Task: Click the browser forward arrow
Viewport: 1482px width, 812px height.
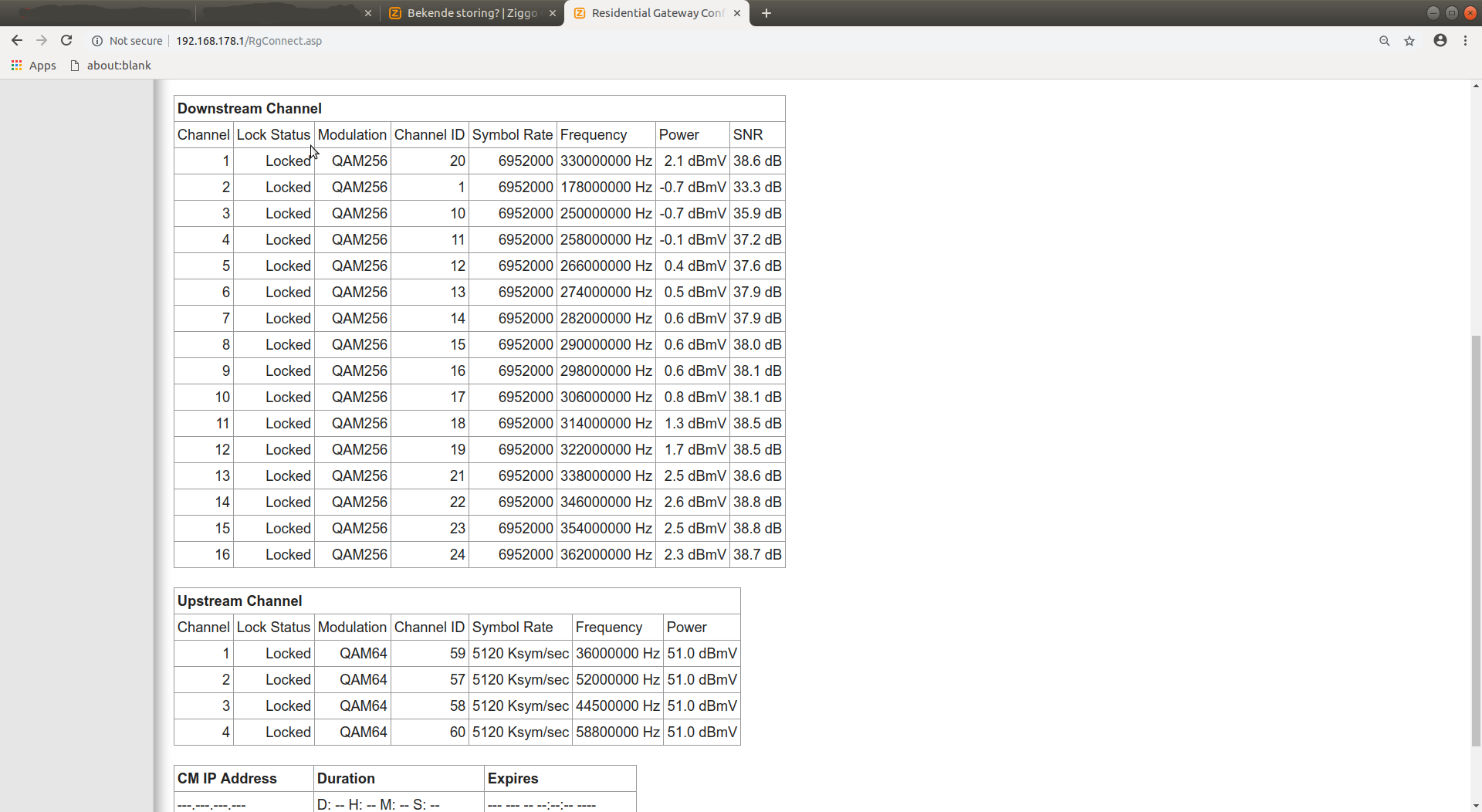Action: pyautogui.click(x=42, y=41)
